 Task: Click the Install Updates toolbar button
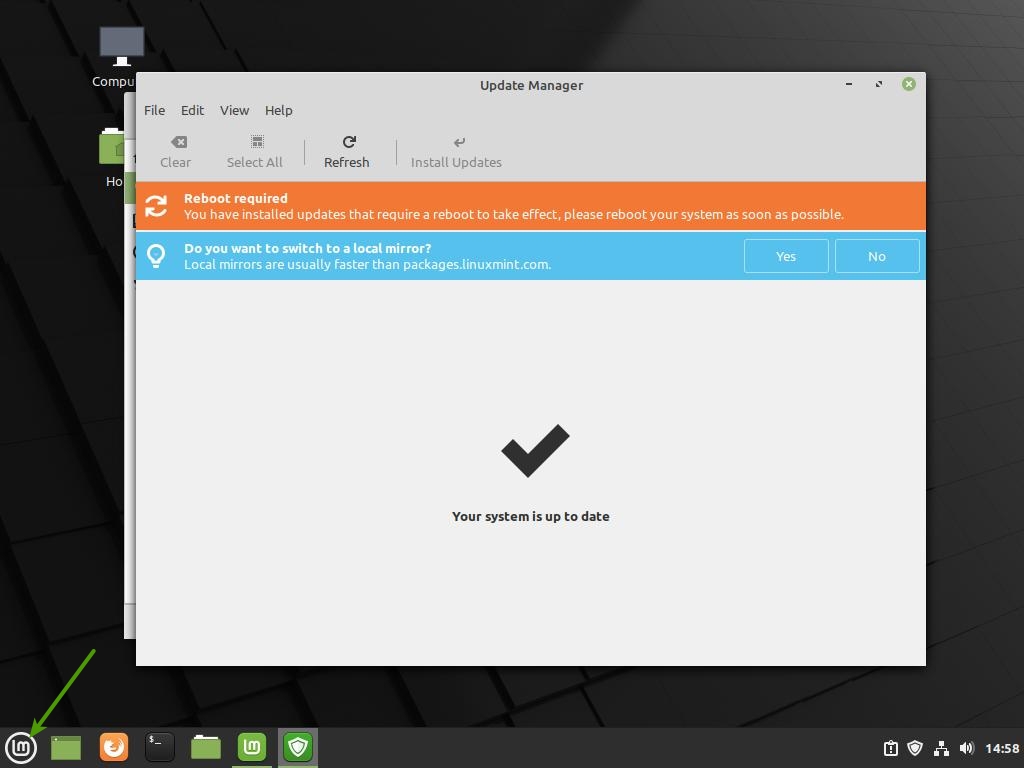click(x=456, y=151)
